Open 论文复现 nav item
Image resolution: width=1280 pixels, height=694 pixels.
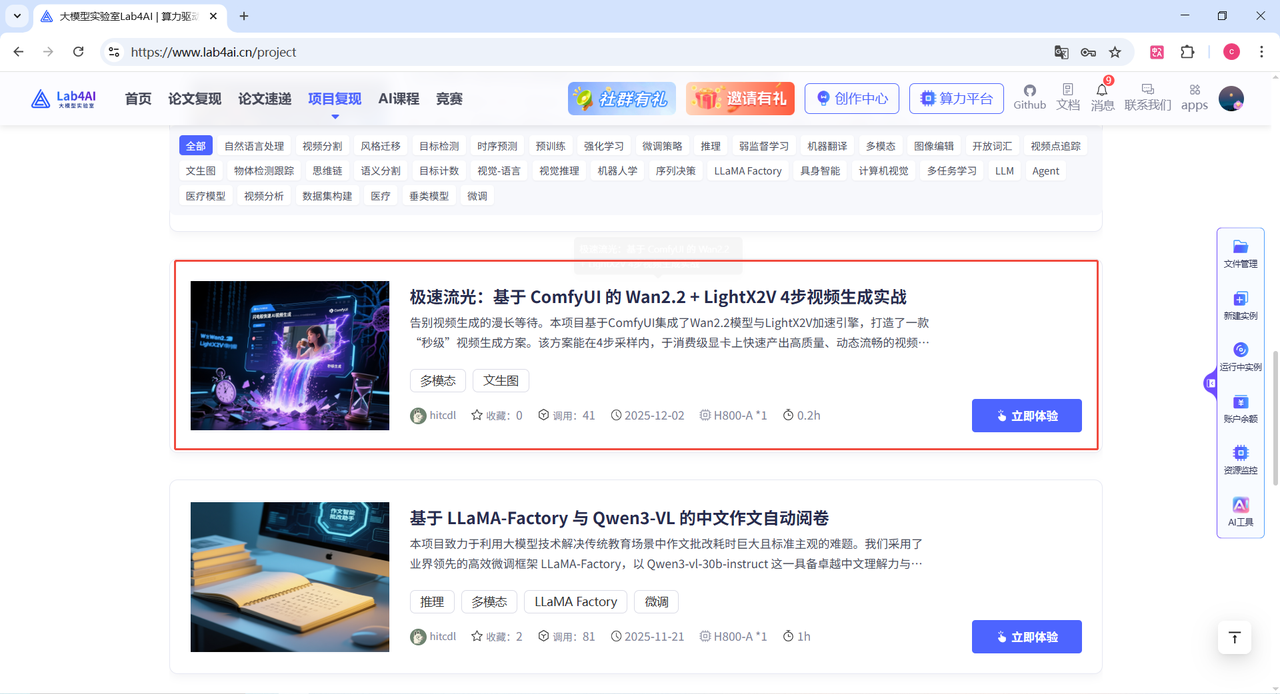195,98
